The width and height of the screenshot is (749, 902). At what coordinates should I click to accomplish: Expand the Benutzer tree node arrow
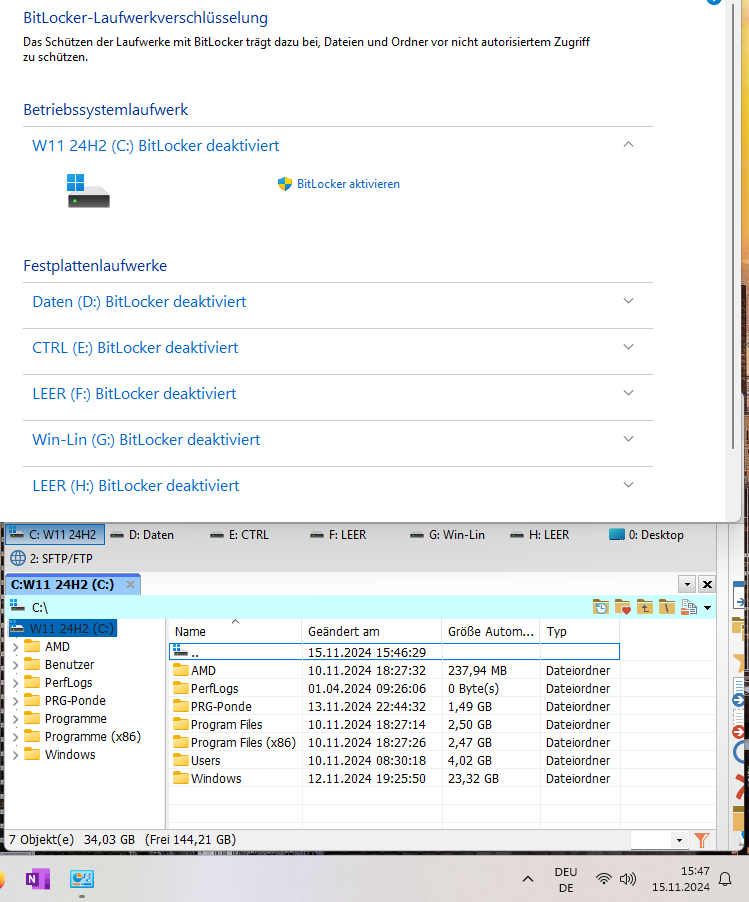pyautogui.click(x=16, y=665)
